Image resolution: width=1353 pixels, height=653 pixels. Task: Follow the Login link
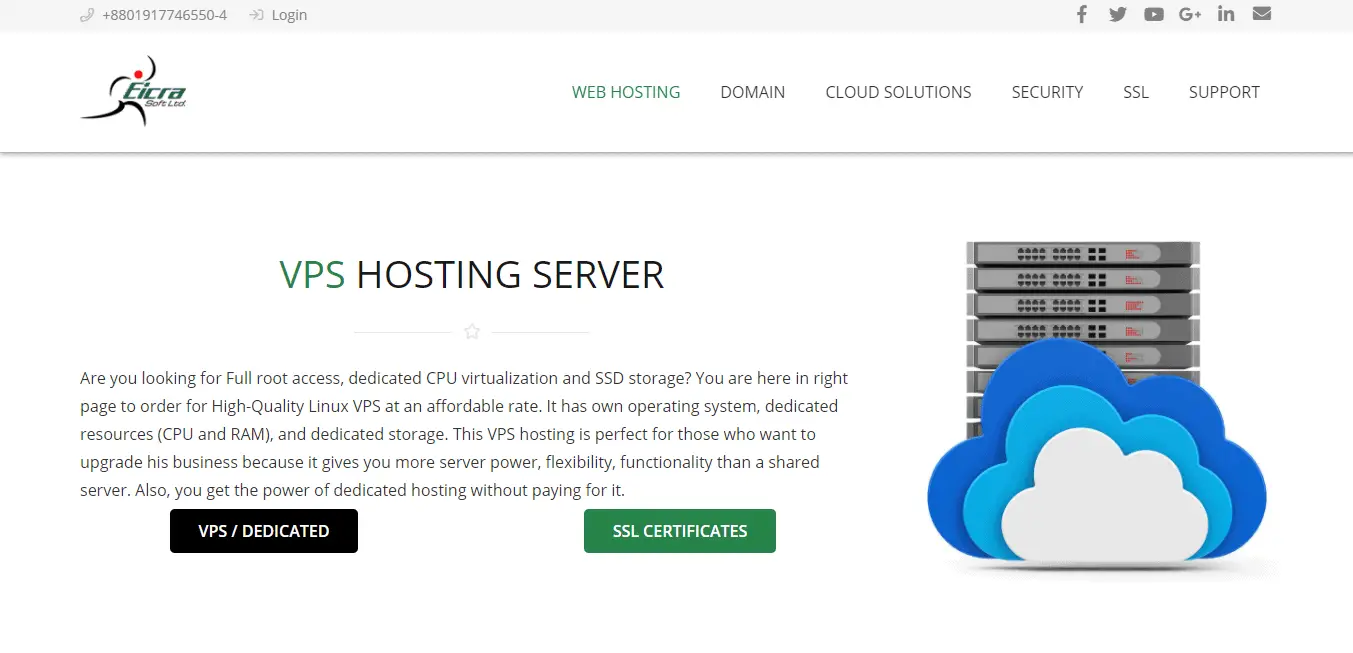289,15
